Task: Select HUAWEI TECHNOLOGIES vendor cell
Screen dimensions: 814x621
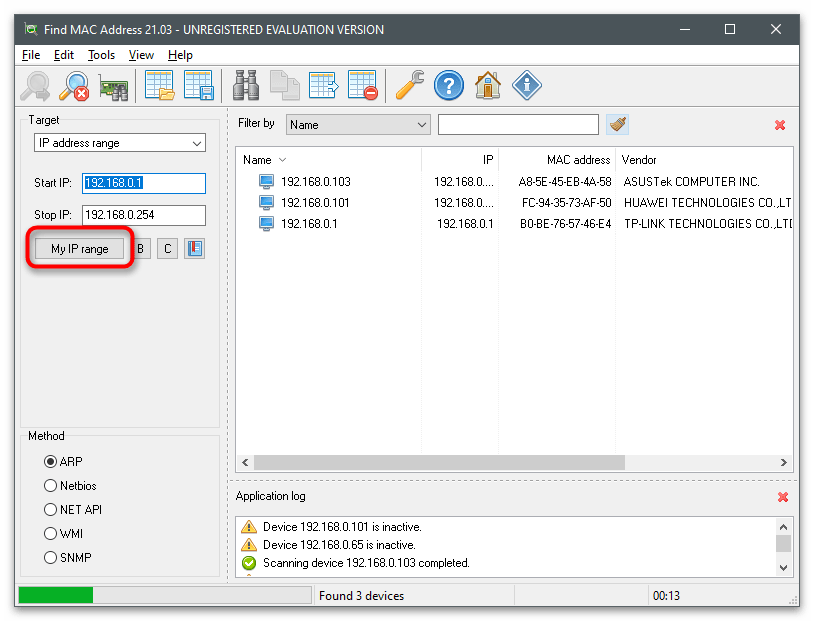Action: click(x=708, y=202)
